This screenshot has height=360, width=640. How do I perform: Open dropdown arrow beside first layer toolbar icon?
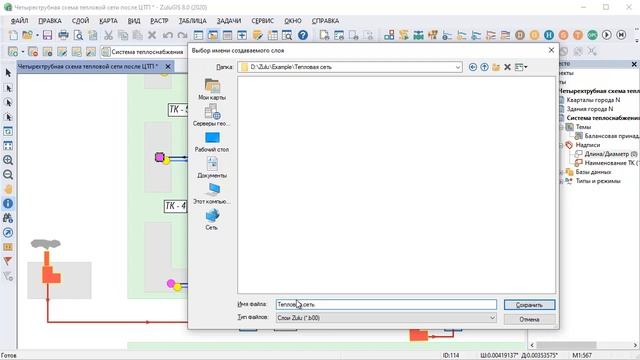click(22, 52)
